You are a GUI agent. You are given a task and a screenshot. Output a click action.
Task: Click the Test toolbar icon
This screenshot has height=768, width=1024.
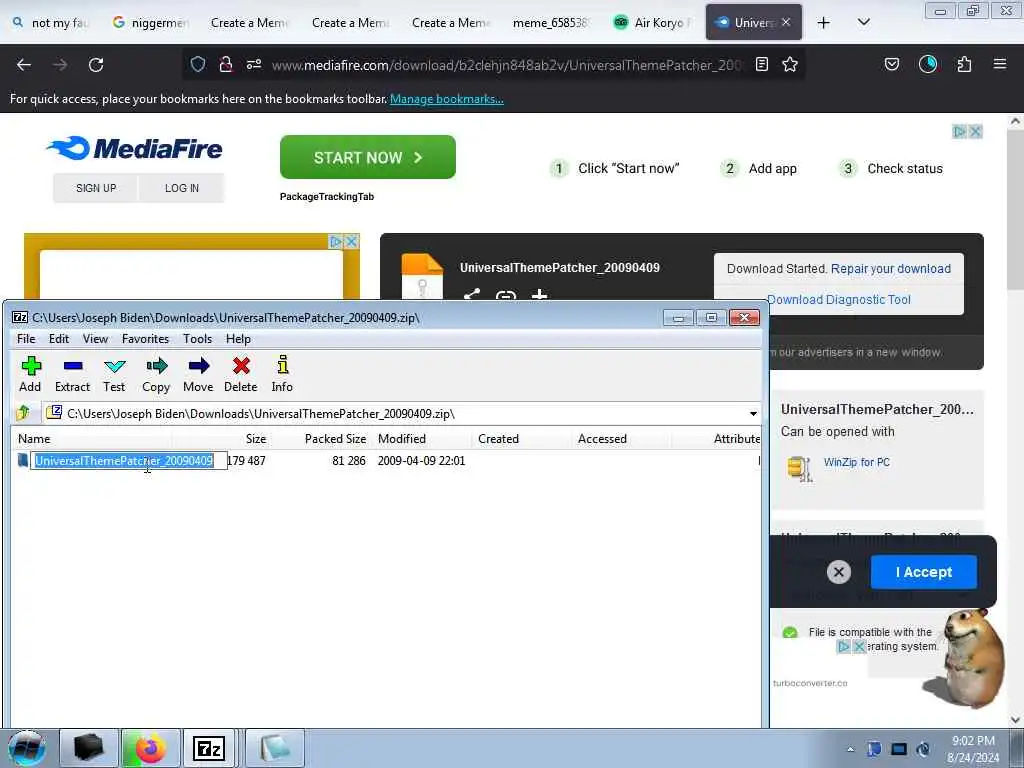114,374
